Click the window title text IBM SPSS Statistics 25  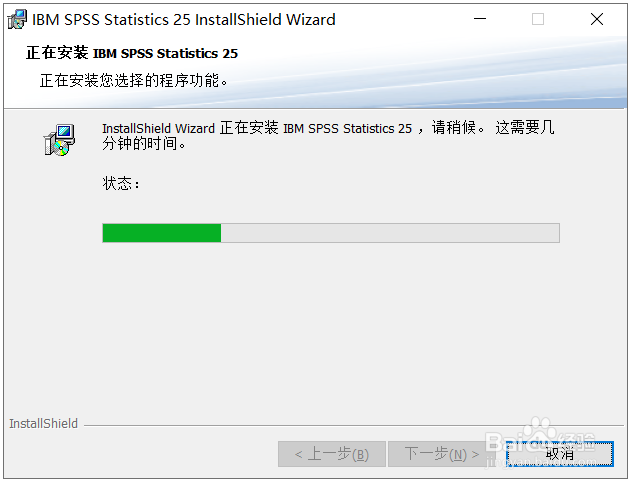(111, 19)
